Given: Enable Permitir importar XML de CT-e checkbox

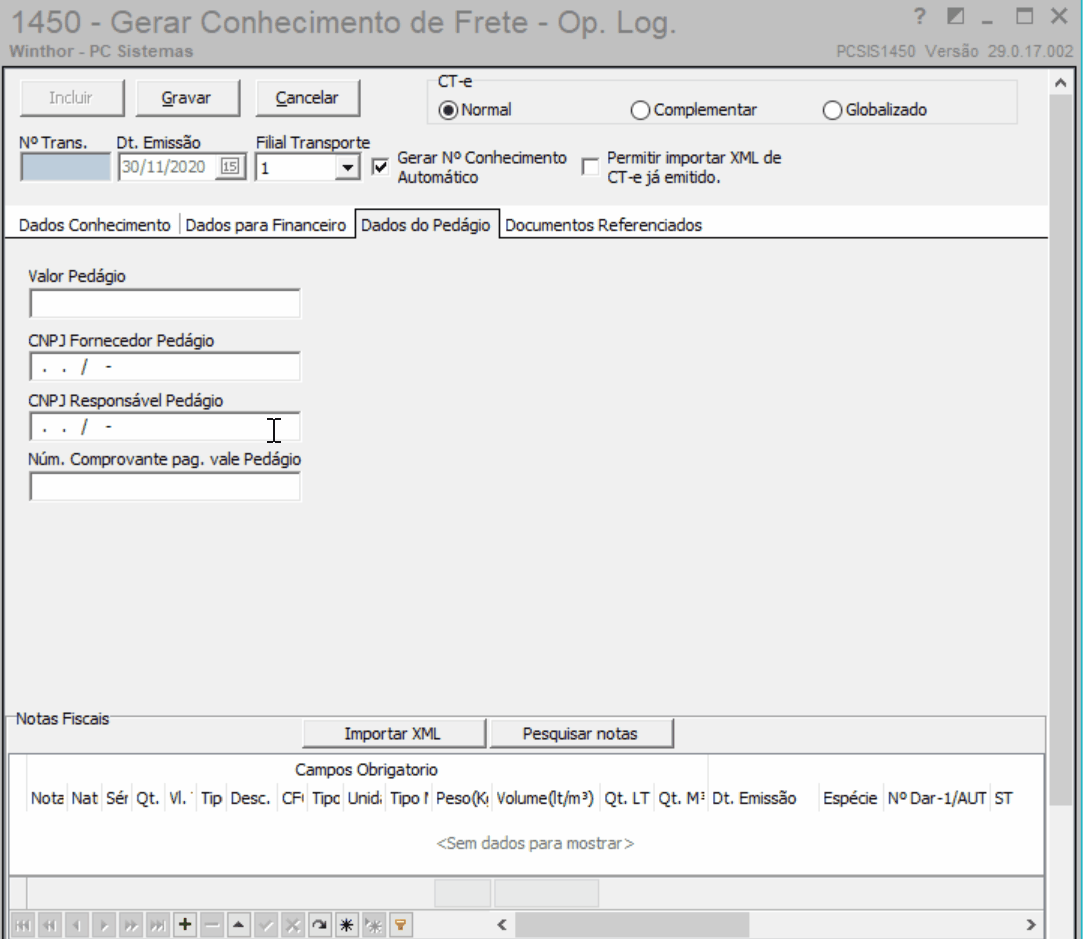Looking at the screenshot, I should pos(590,167).
